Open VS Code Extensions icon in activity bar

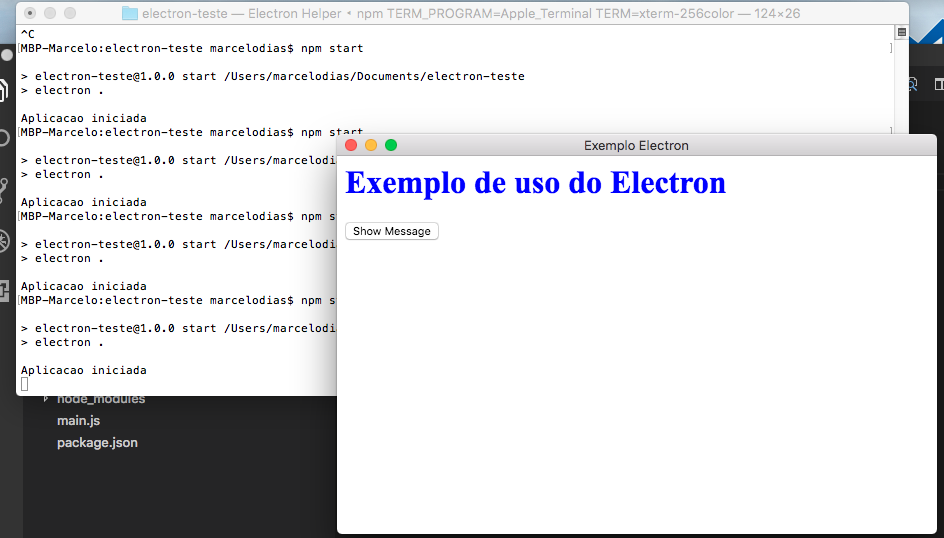[4, 291]
